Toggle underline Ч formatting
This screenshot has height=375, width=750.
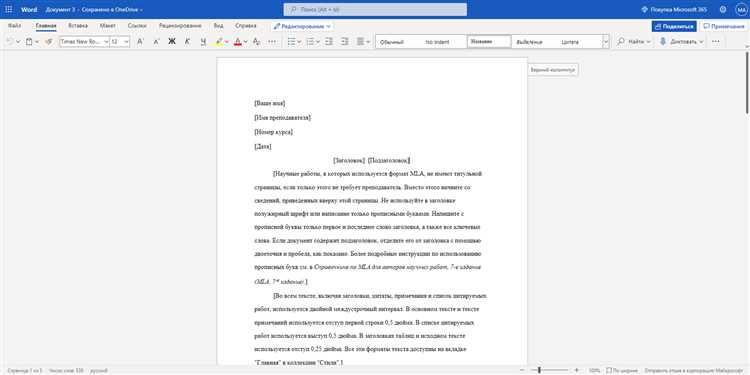(x=203, y=42)
